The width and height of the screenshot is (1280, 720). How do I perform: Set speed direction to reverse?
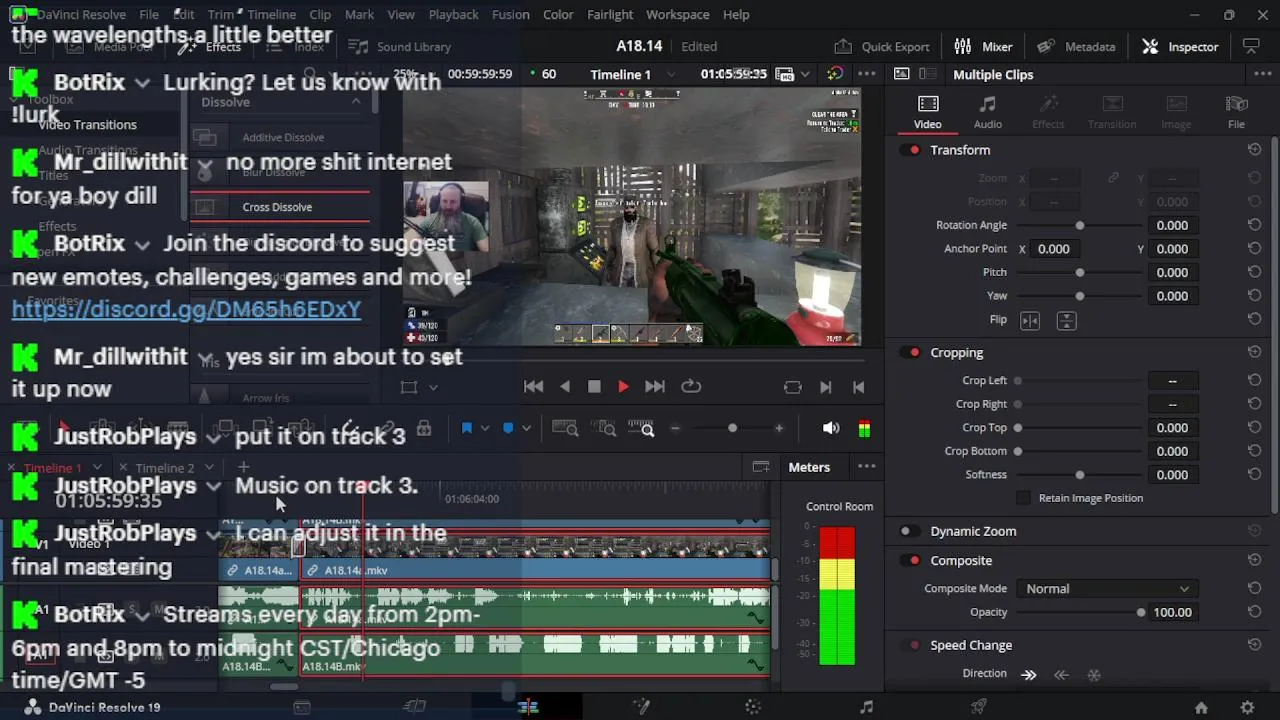(1062, 675)
